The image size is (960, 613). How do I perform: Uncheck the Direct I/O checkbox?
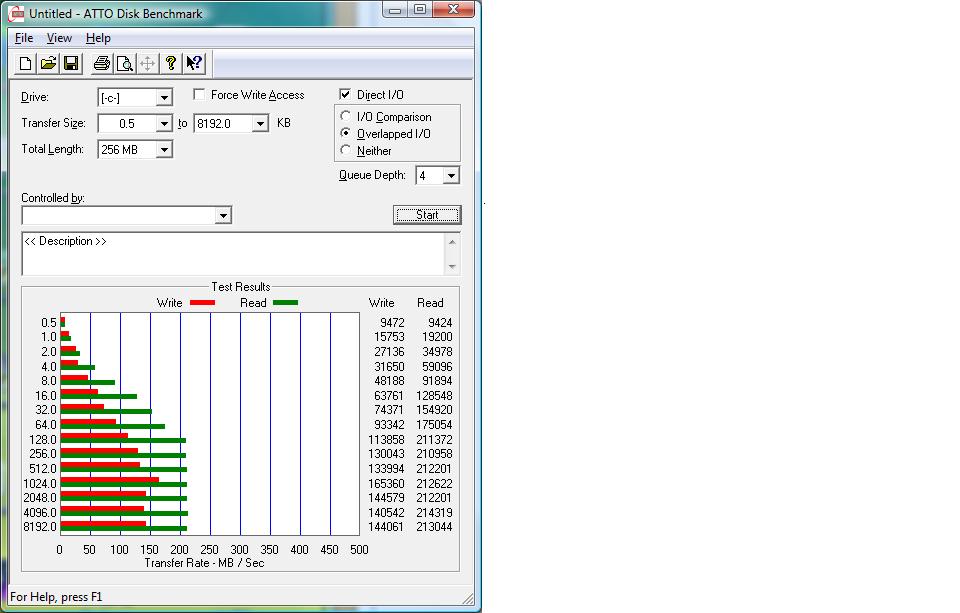345,94
